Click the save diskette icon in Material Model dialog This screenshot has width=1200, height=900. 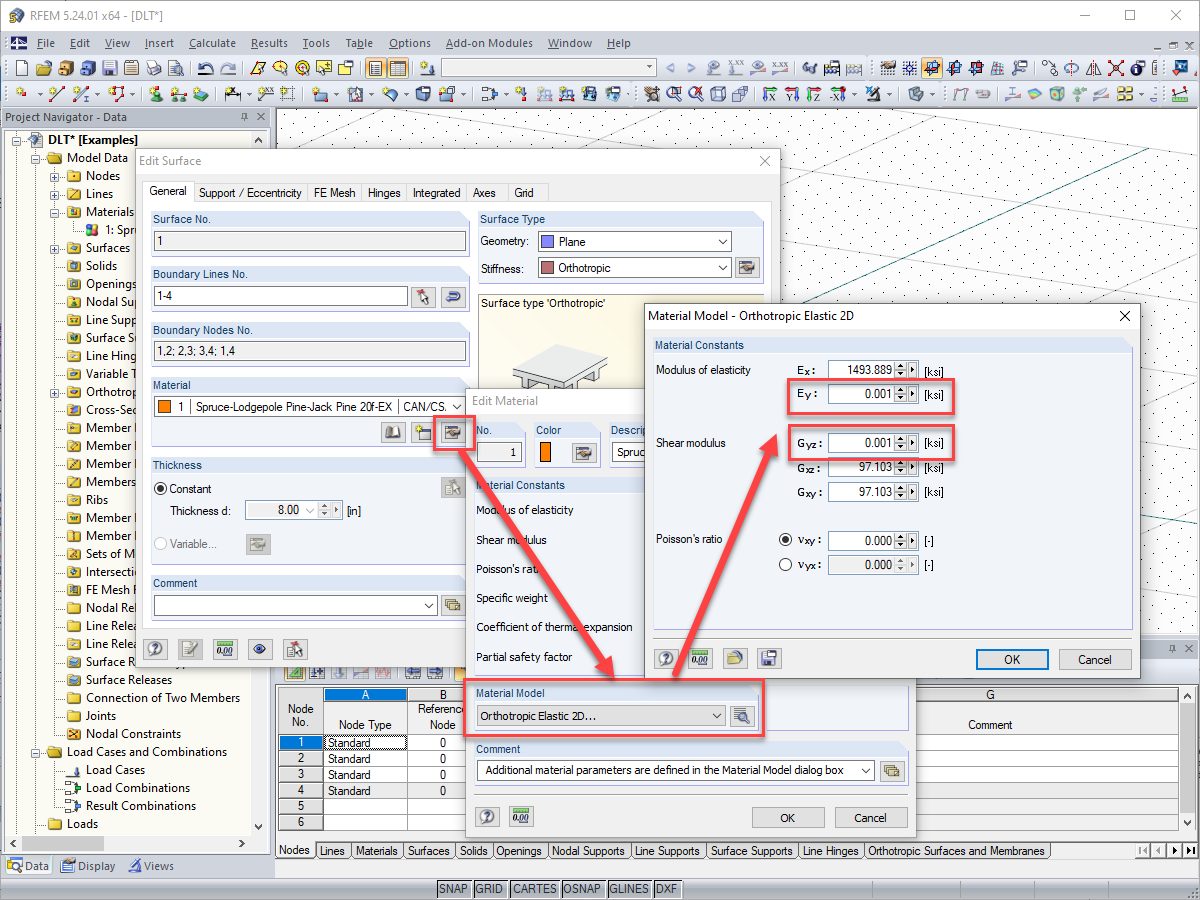click(769, 658)
